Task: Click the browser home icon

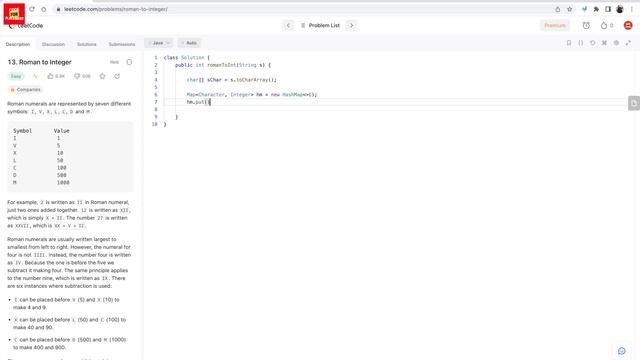Action: tap(44, 9)
